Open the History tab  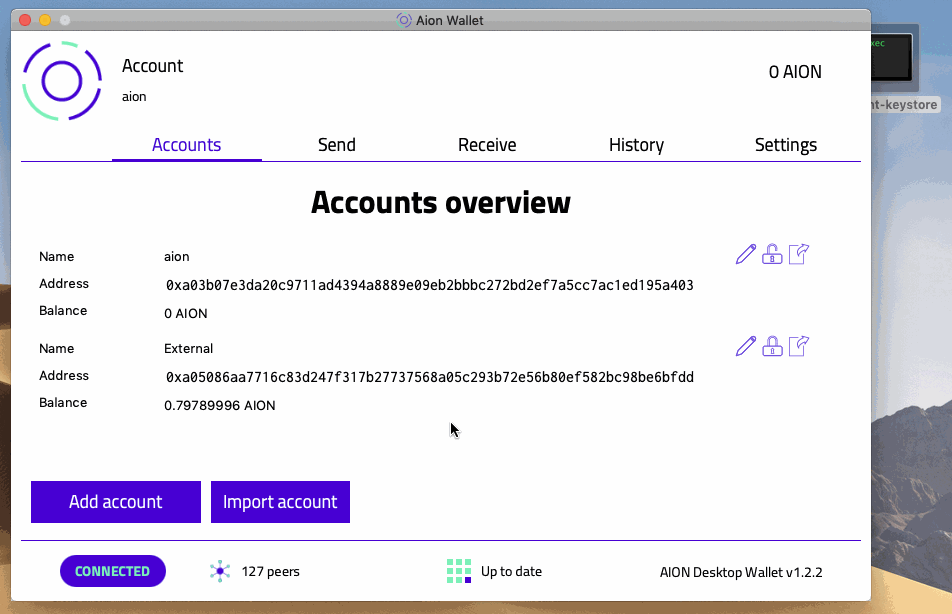click(636, 145)
